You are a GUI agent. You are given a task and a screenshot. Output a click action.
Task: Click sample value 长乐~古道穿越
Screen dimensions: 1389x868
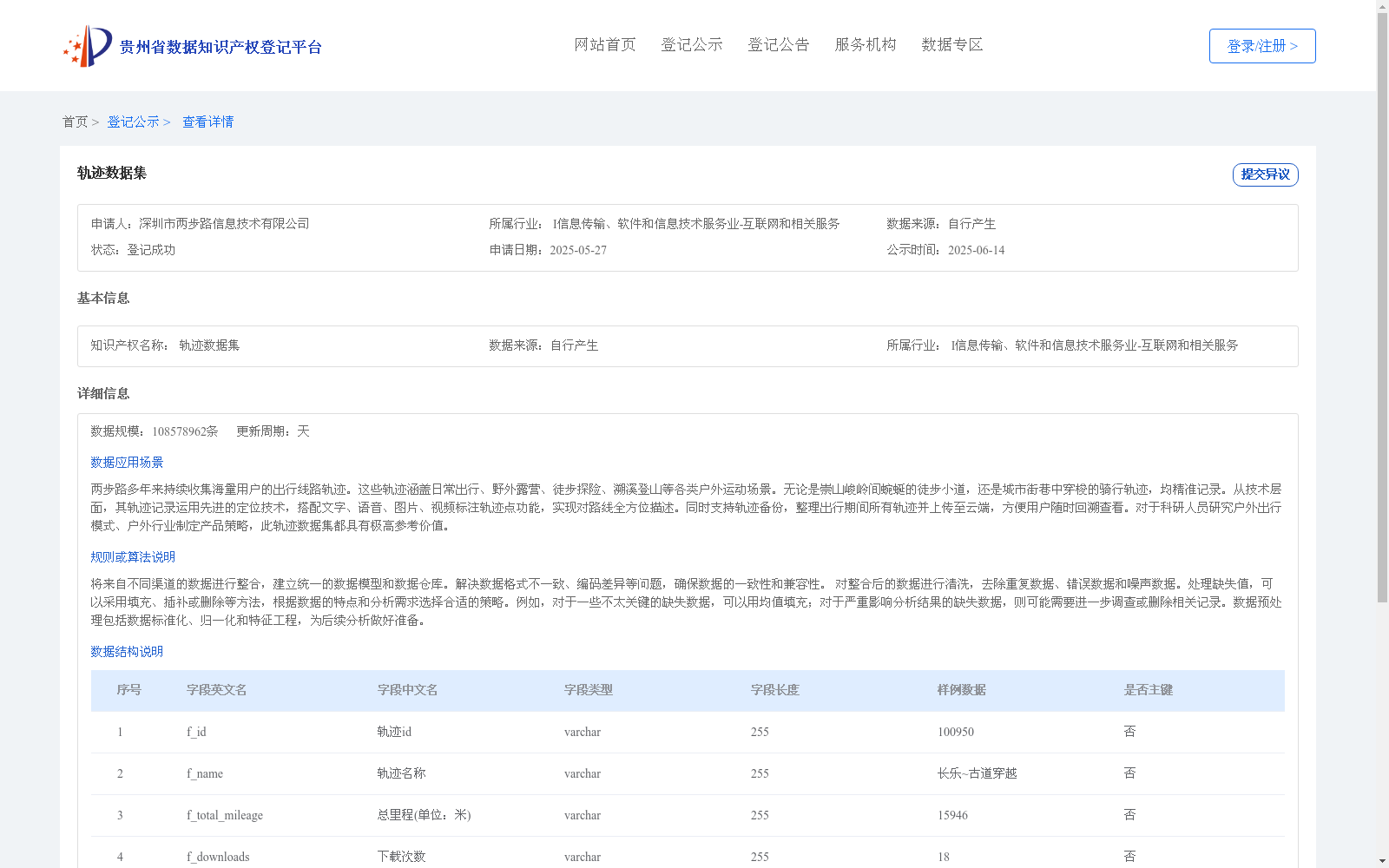tap(978, 773)
